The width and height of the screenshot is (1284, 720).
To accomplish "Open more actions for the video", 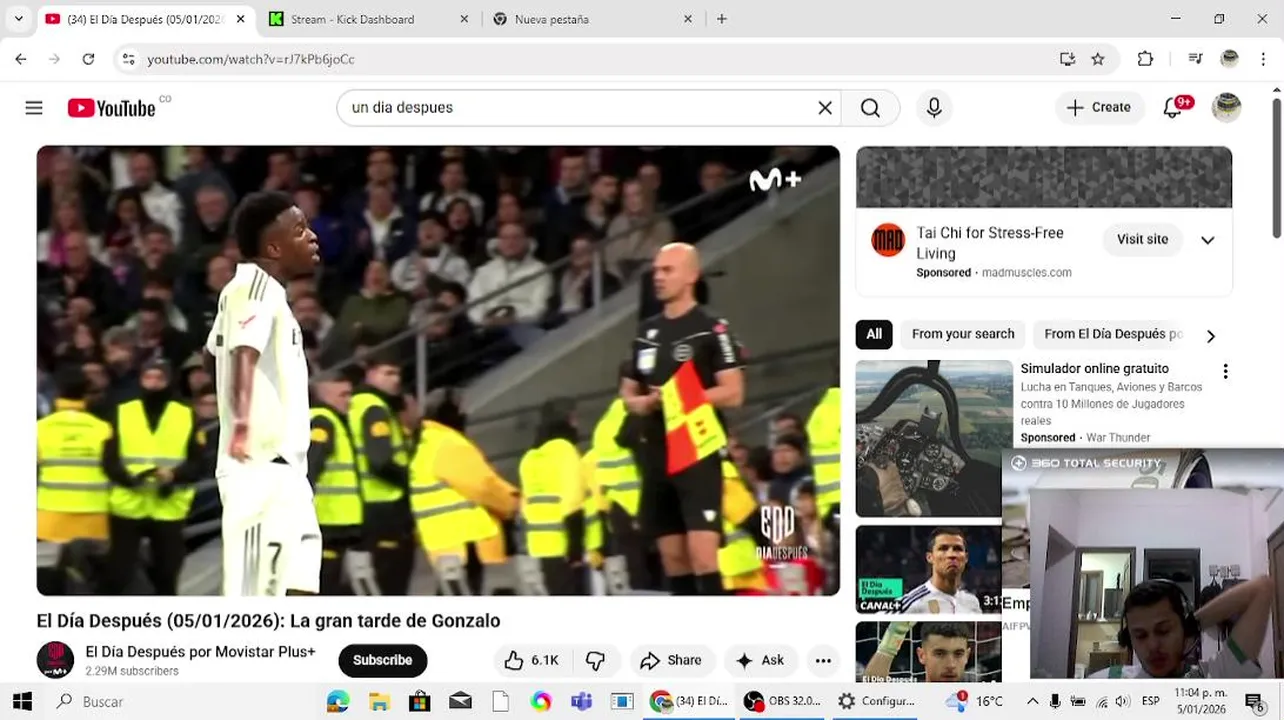I will coord(823,660).
